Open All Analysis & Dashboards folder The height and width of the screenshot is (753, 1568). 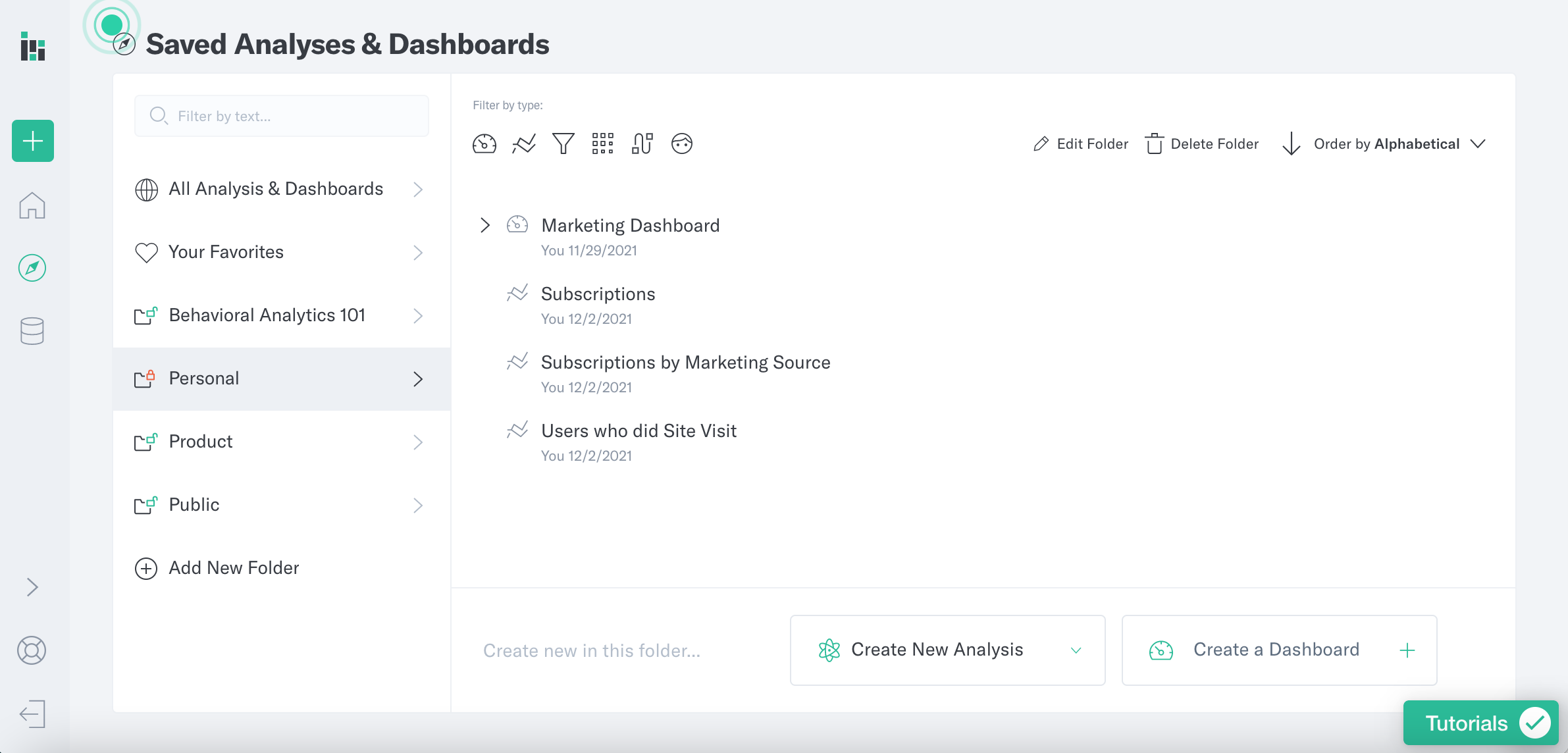coord(282,190)
